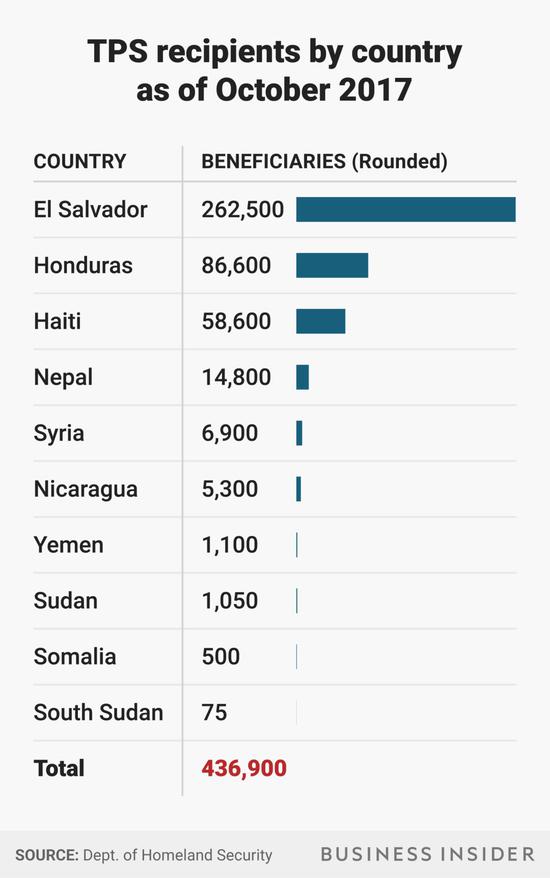Click the Syria bar
The width and height of the screenshot is (550, 878).
pos(299,433)
